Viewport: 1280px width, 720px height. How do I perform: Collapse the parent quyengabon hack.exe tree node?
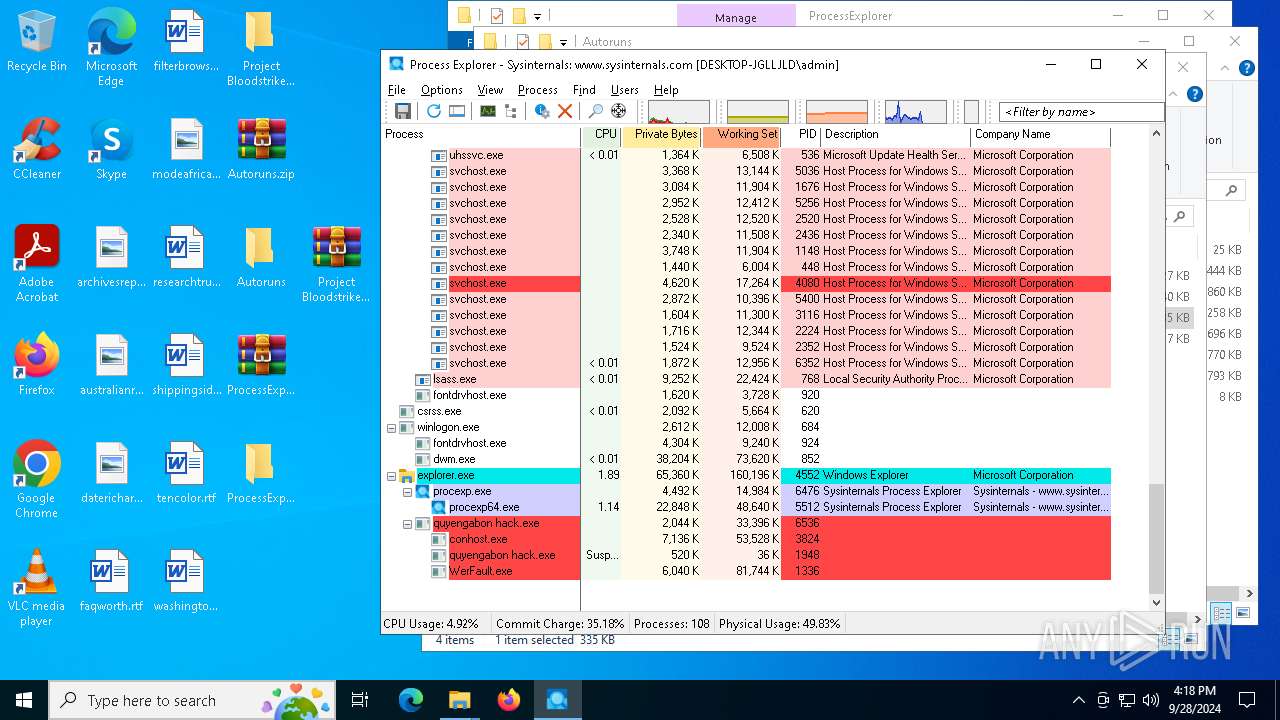(x=407, y=523)
